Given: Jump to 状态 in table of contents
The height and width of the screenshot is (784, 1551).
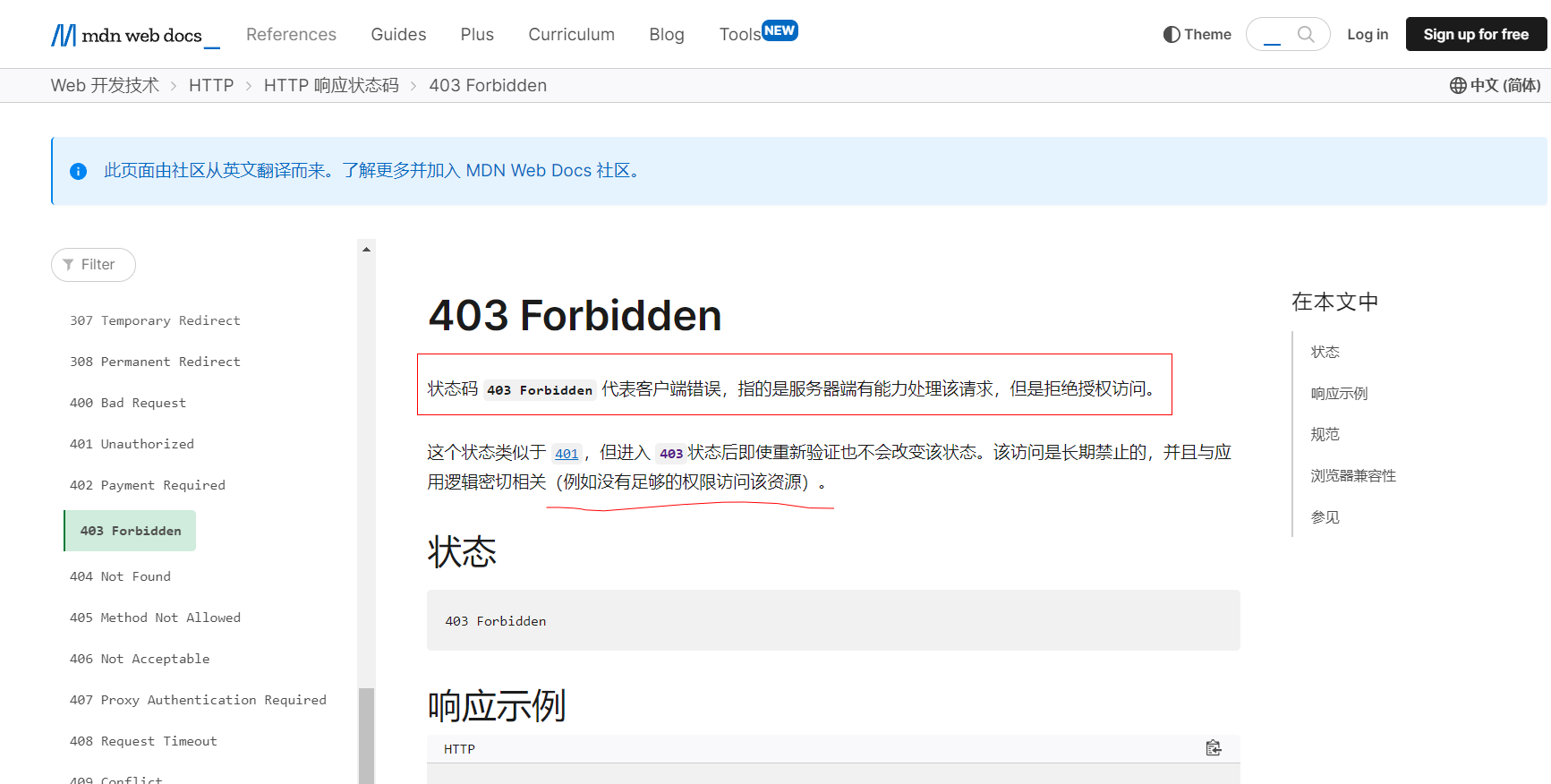Looking at the screenshot, I should 1325,352.
